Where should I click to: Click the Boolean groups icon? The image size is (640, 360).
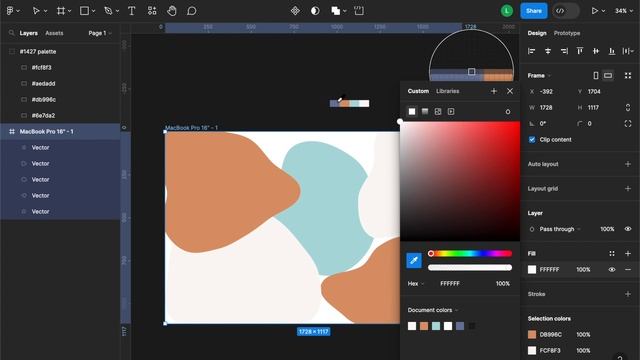pos(336,11)
